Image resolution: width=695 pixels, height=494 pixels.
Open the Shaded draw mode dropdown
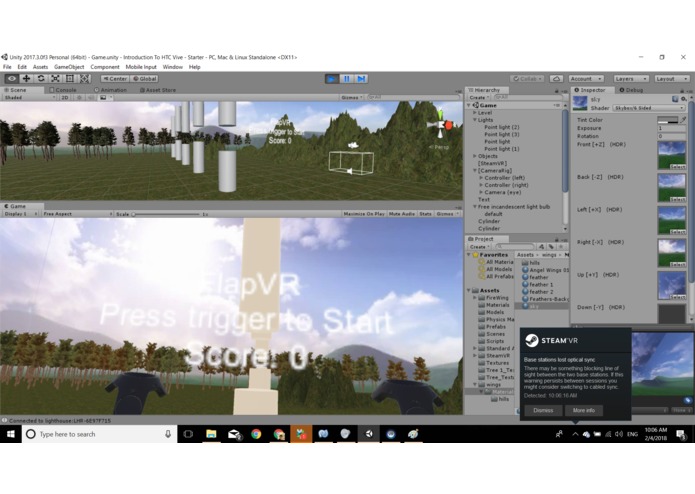pos(29,97)
